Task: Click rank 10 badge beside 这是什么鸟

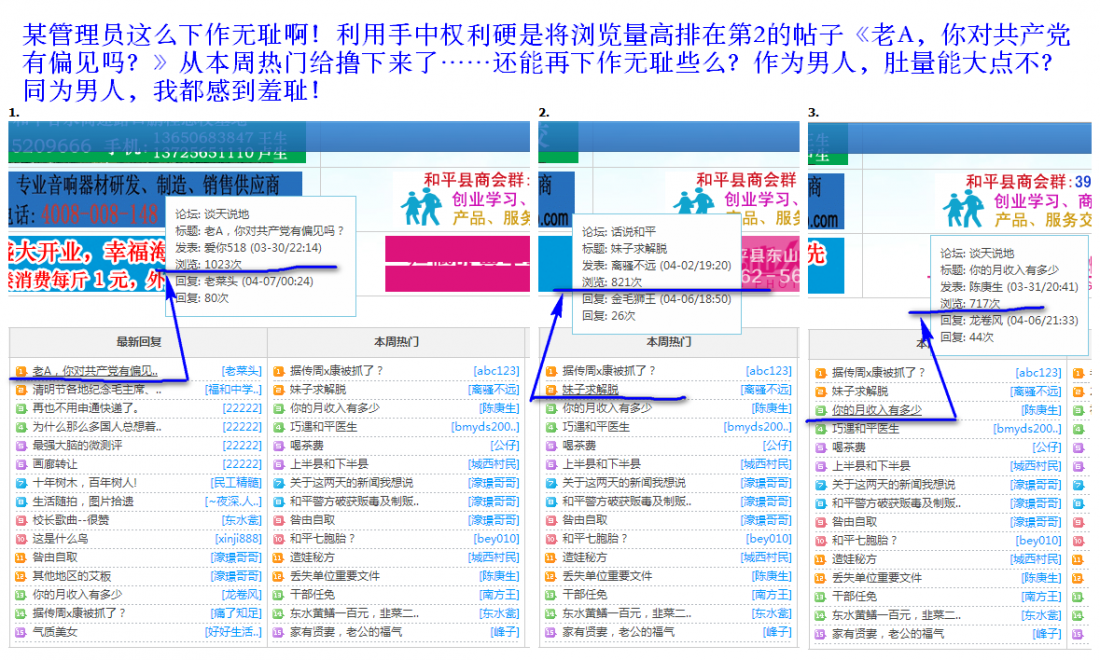Action: [20, 539]
